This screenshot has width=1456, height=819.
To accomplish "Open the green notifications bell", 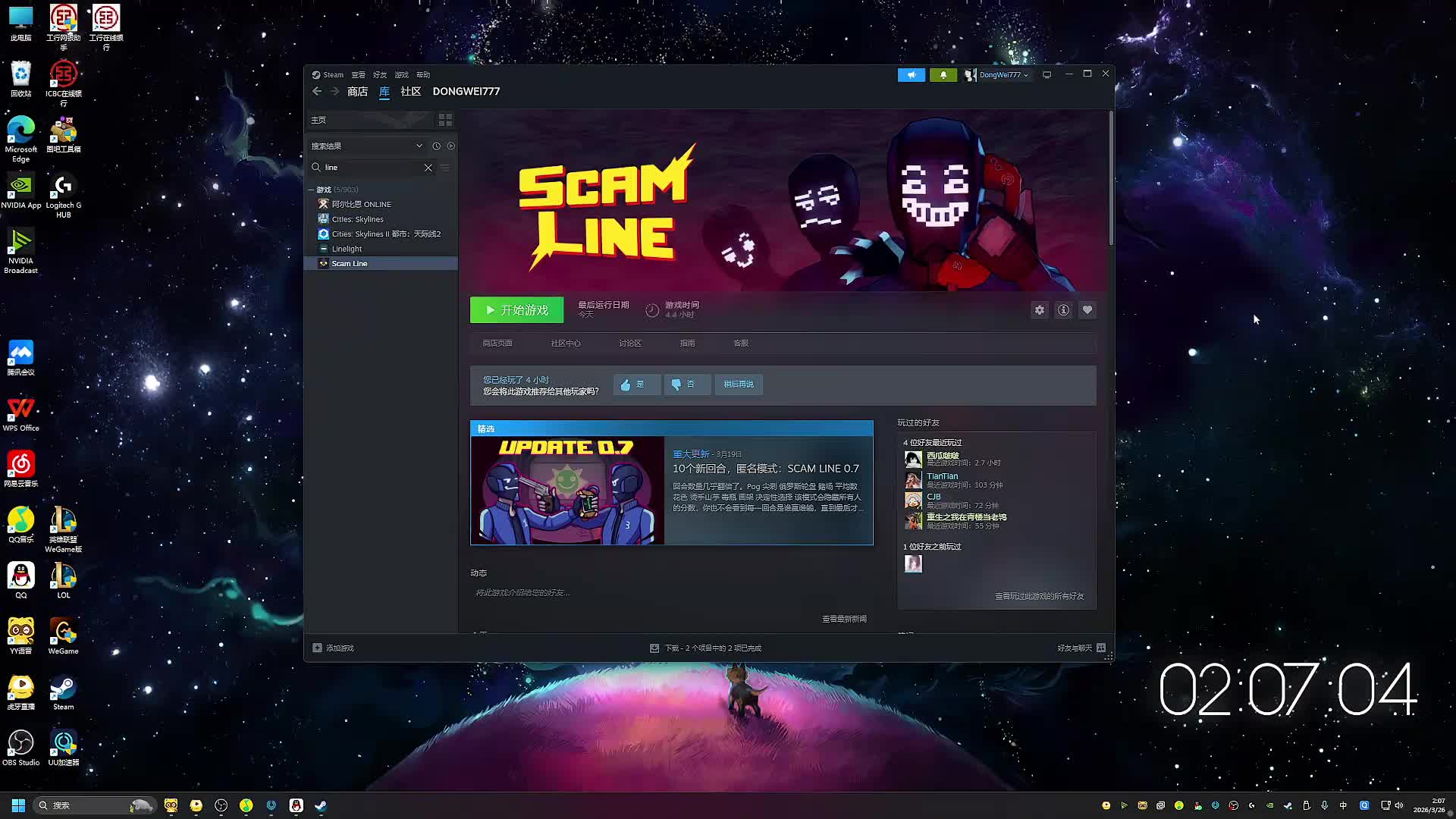I will pyautogui.click(x=943, y=74).
